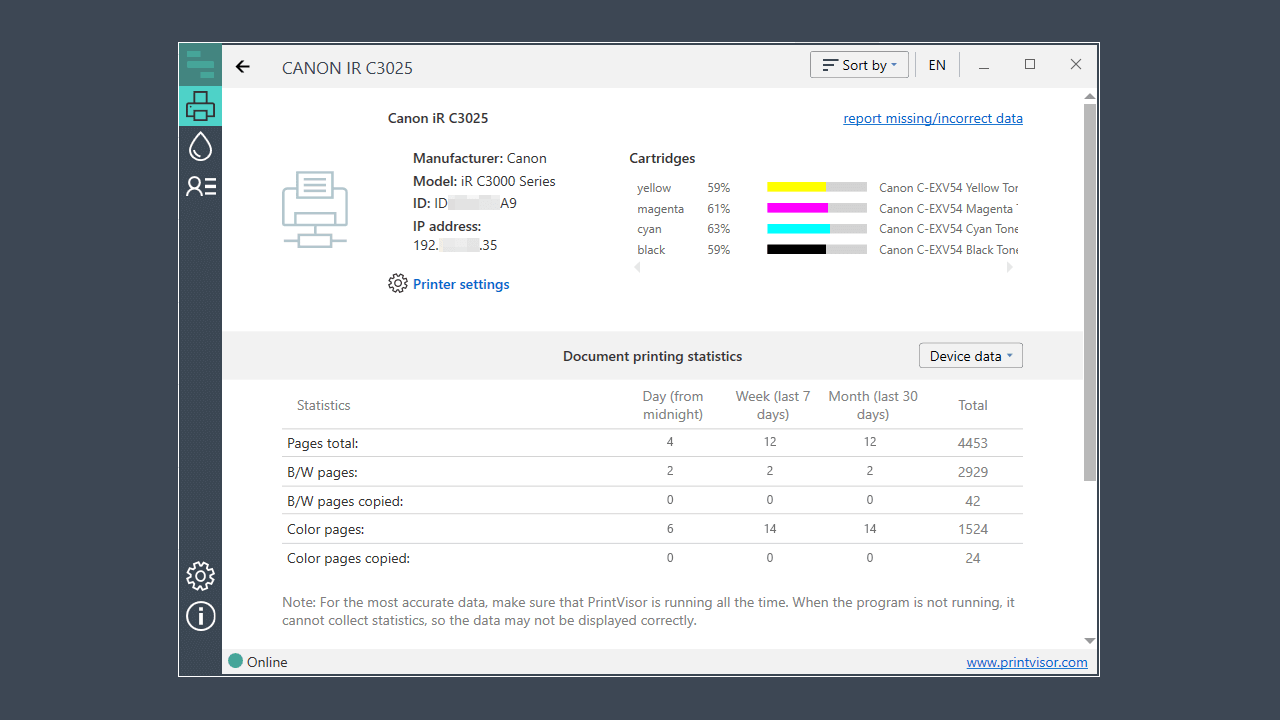
Task: Open the Printer settings link
Action: tap(461, 284)
